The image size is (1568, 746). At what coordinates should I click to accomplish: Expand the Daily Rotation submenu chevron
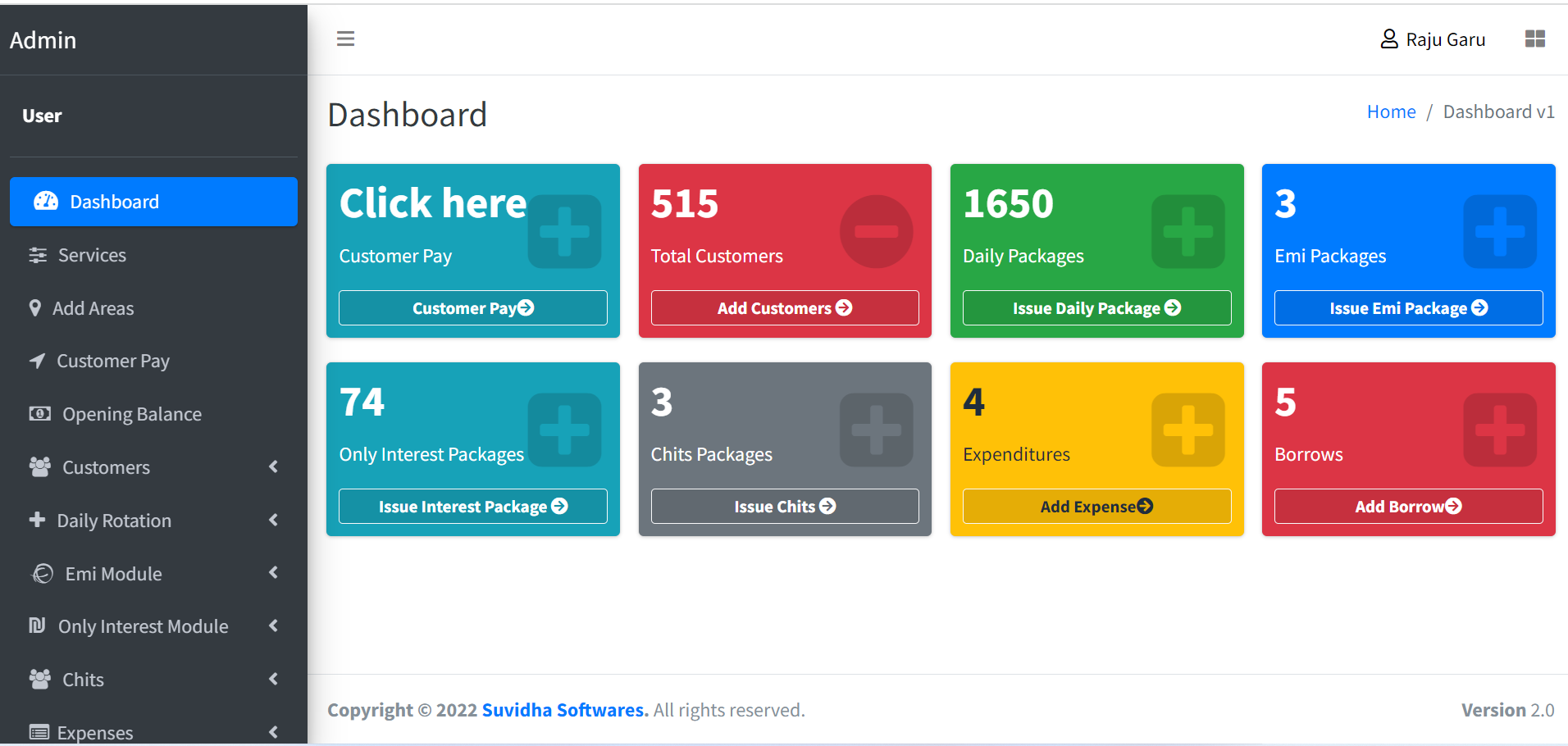[x=273, y=520]
